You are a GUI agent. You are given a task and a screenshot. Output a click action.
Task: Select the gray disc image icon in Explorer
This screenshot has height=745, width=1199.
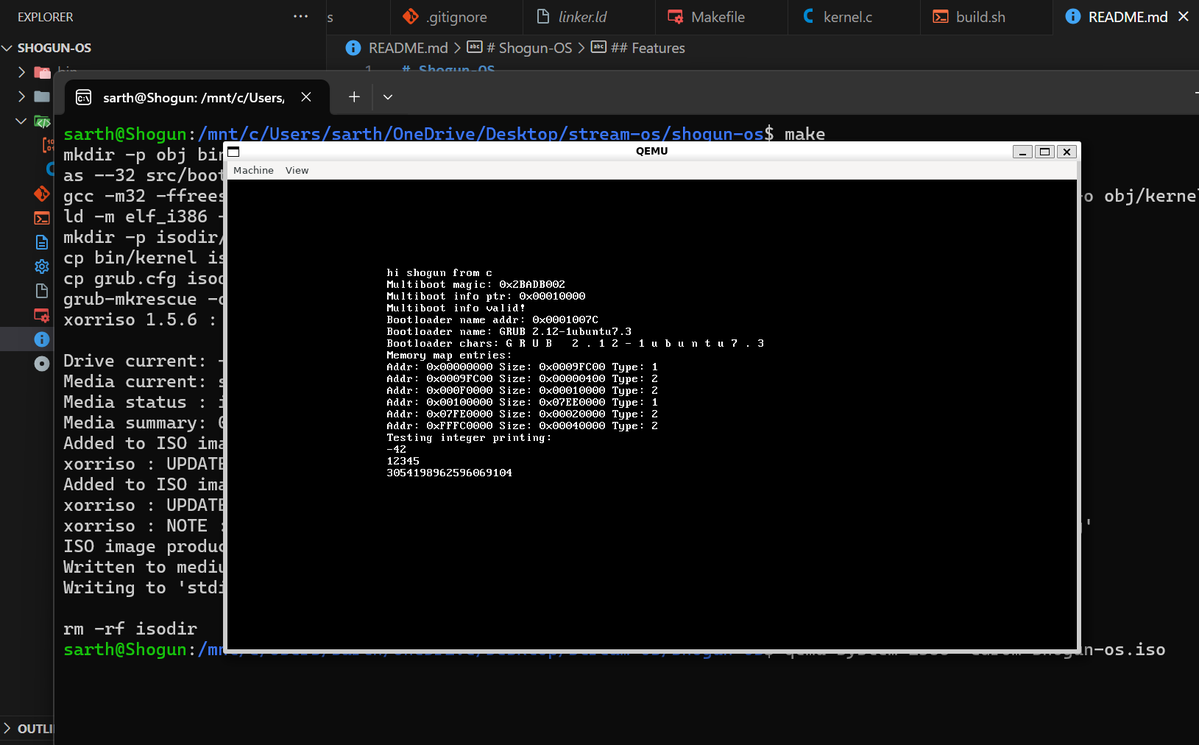[x=42, y=363]
